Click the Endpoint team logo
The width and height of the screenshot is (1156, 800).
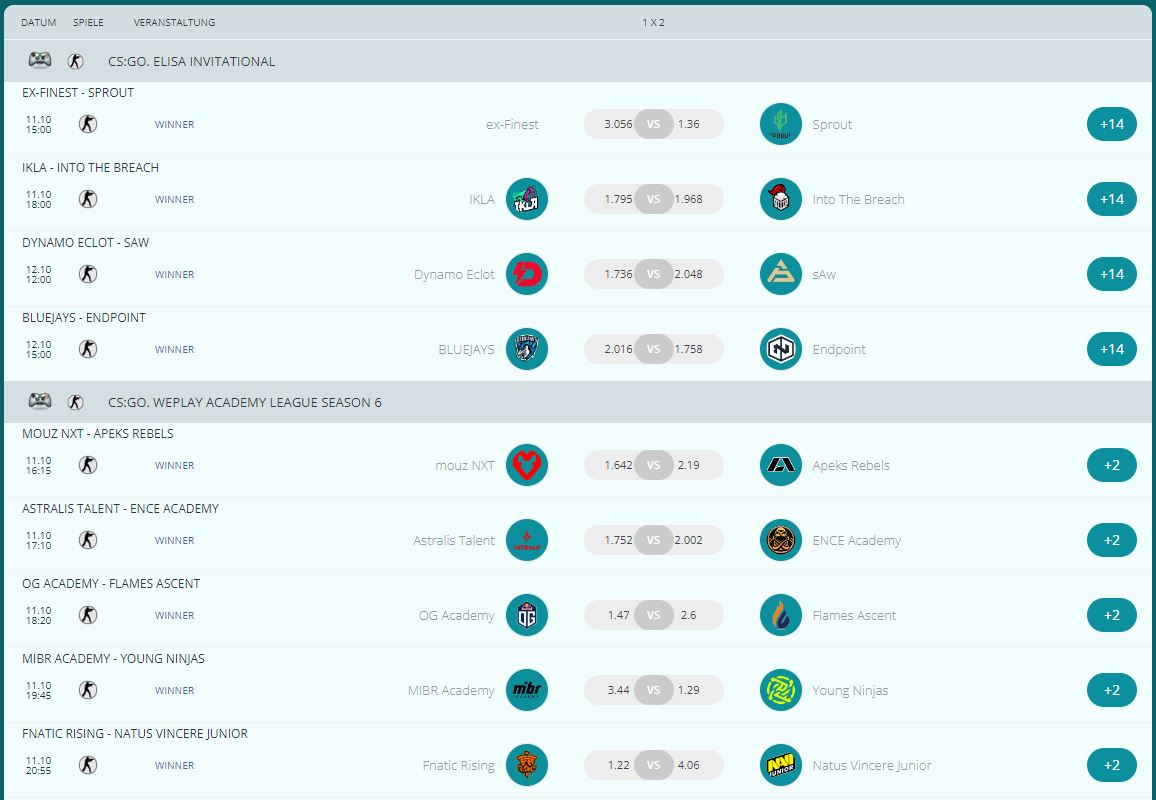tap(780, 349)
